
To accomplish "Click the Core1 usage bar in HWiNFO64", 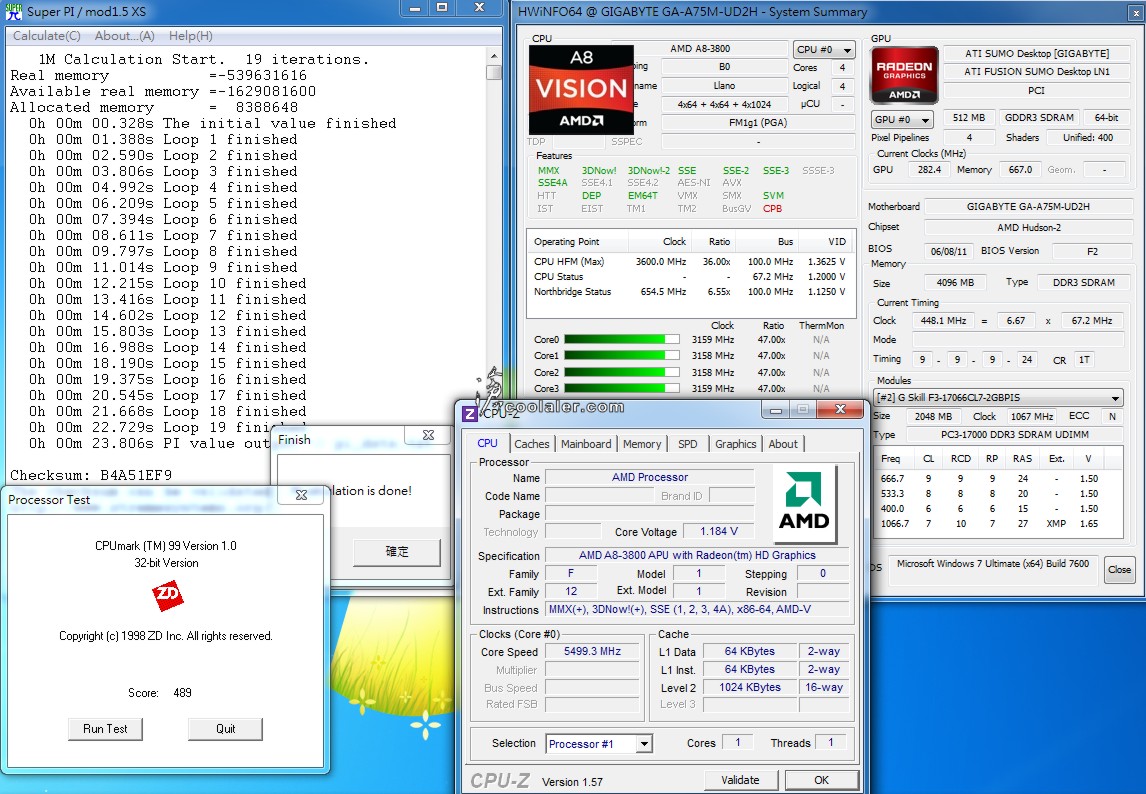I will point(621,355).
